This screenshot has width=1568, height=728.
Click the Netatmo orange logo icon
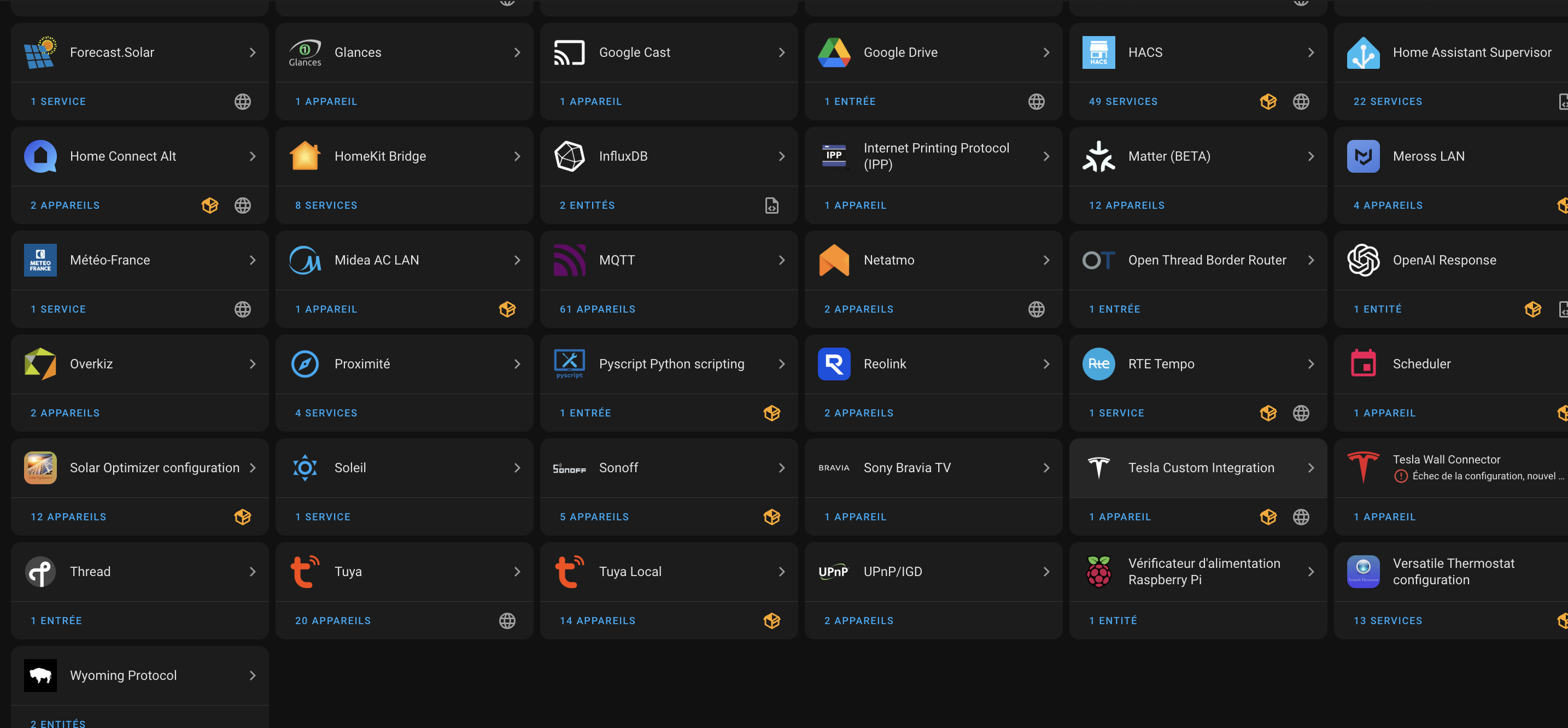(833, 260)
